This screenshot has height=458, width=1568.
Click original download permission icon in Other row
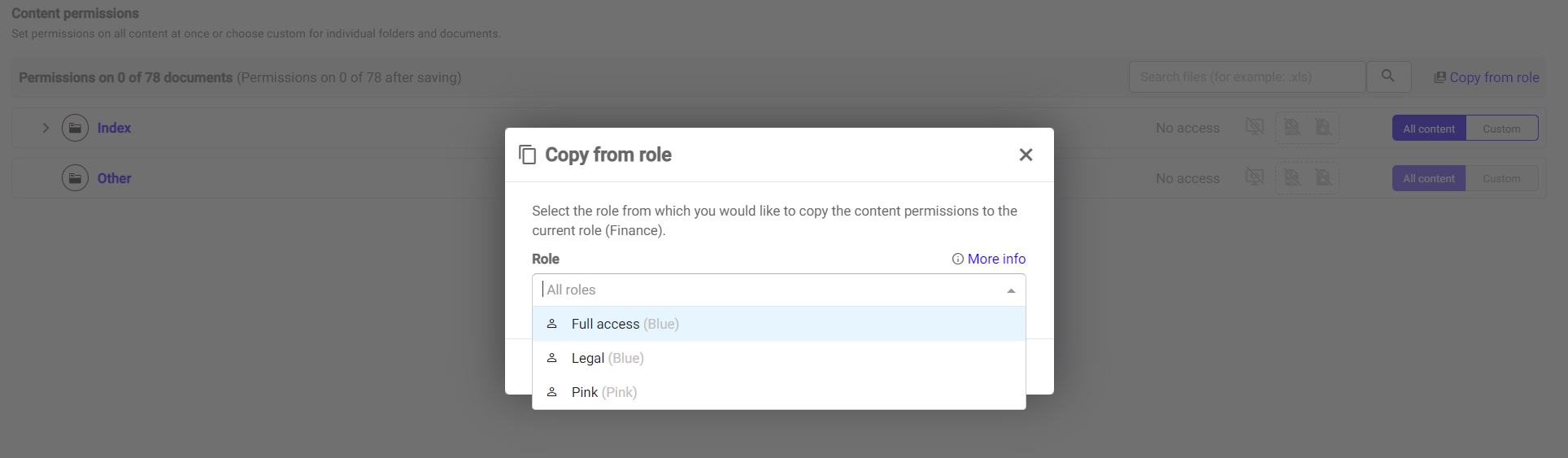[1323, 178]
